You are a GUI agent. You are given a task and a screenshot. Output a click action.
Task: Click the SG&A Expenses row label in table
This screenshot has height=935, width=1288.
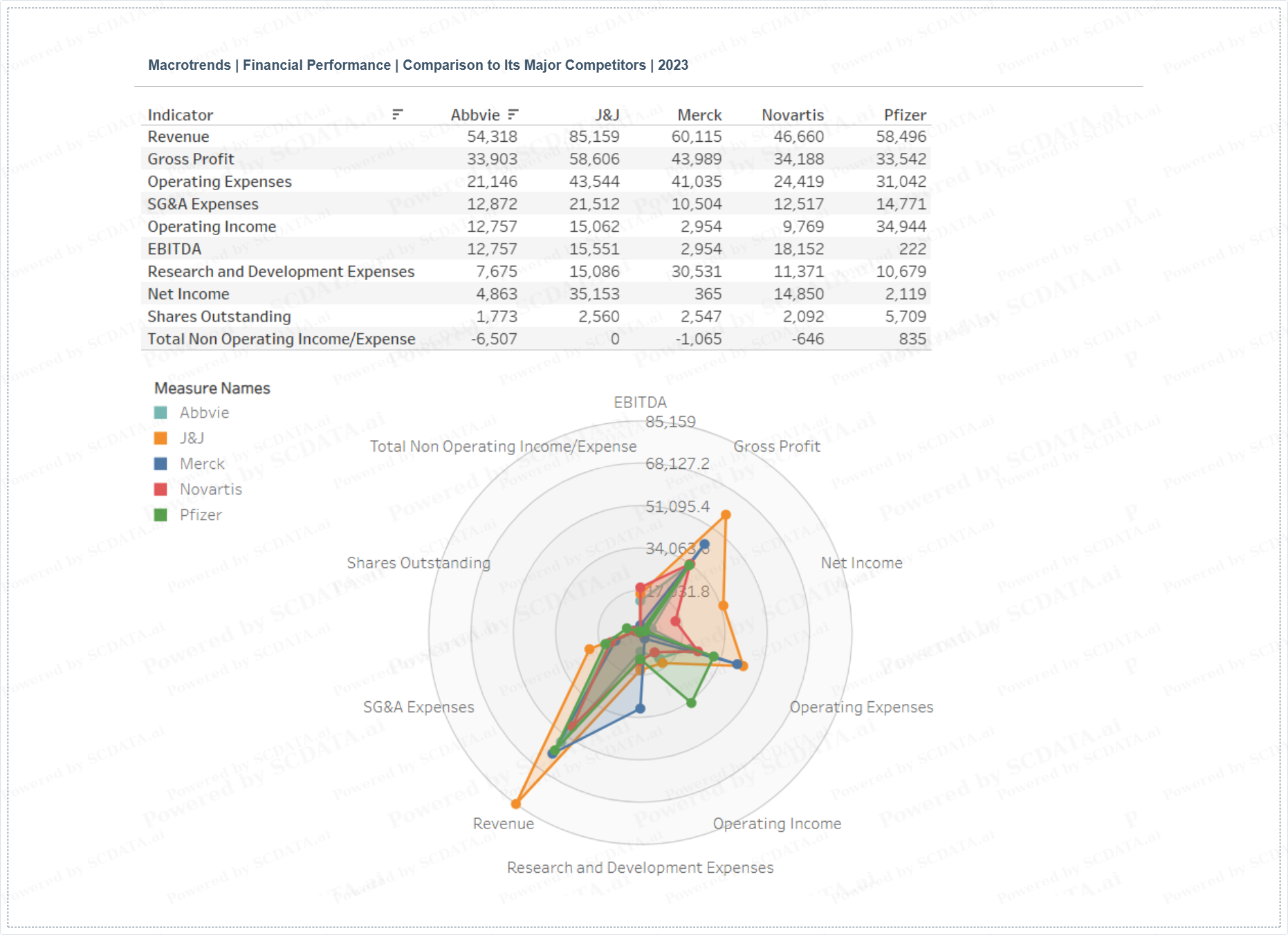203,204
